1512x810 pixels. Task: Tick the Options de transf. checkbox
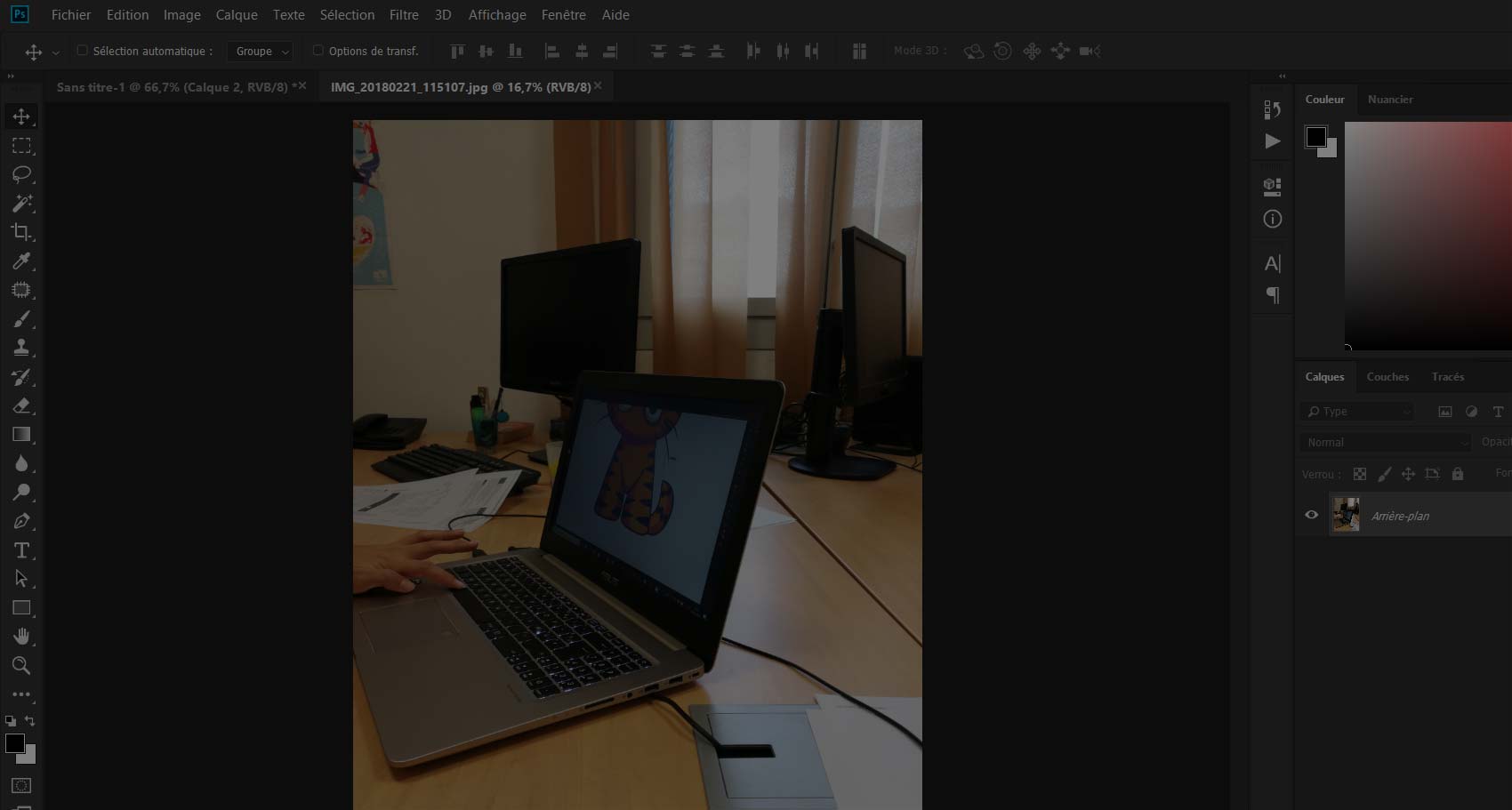pos(318,51)
